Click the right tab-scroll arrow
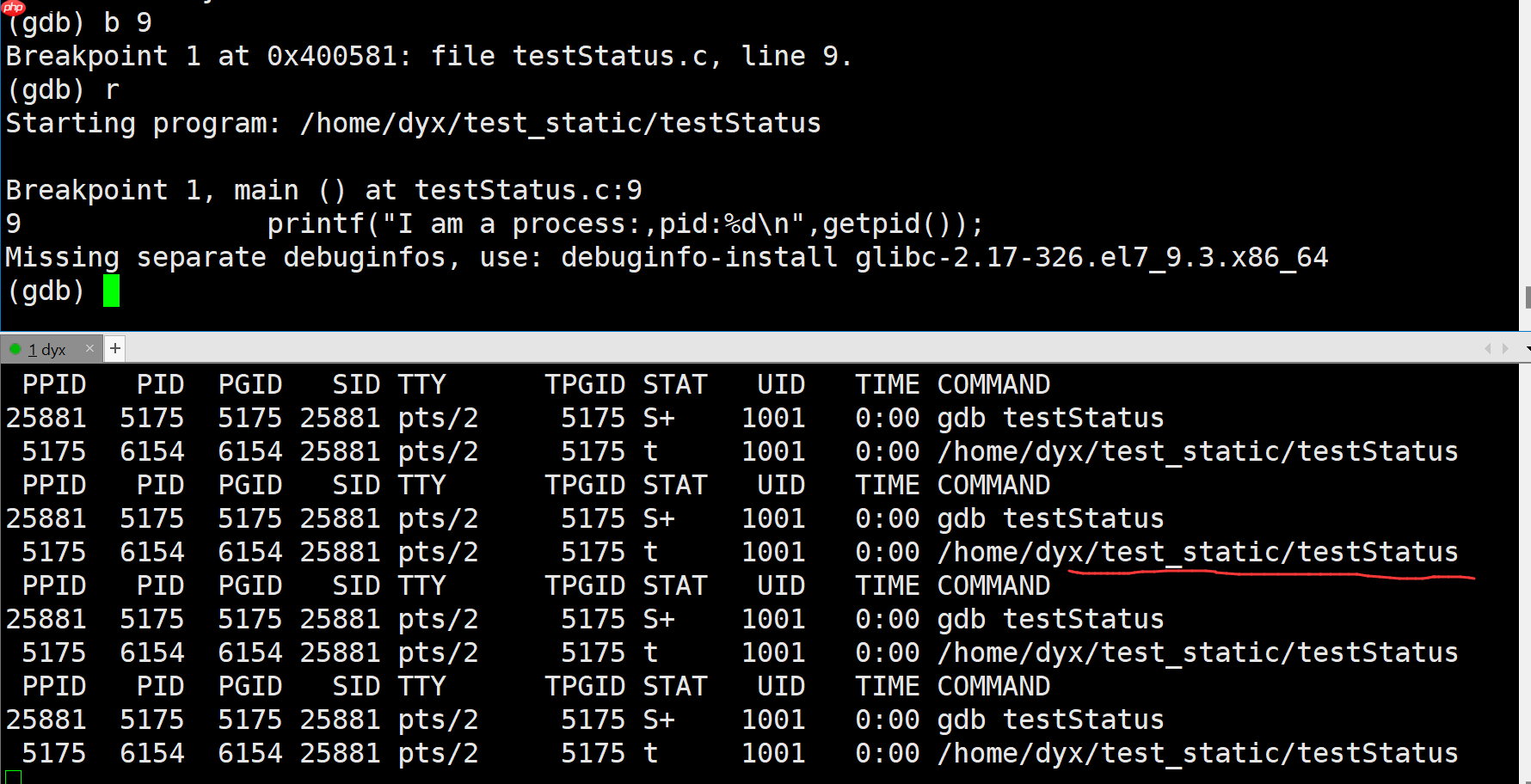 (1506, 348)
